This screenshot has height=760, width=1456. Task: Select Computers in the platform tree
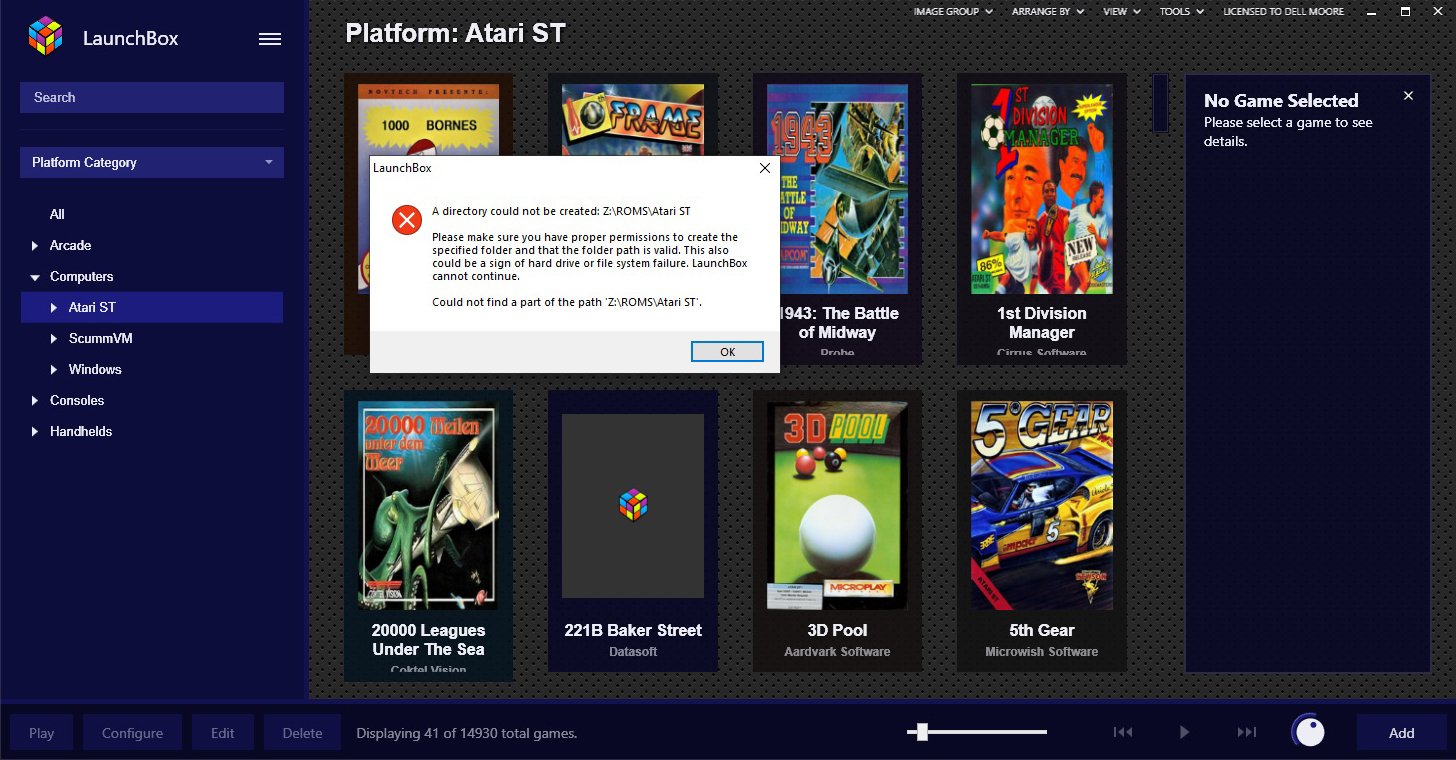[x=82, y=276]
